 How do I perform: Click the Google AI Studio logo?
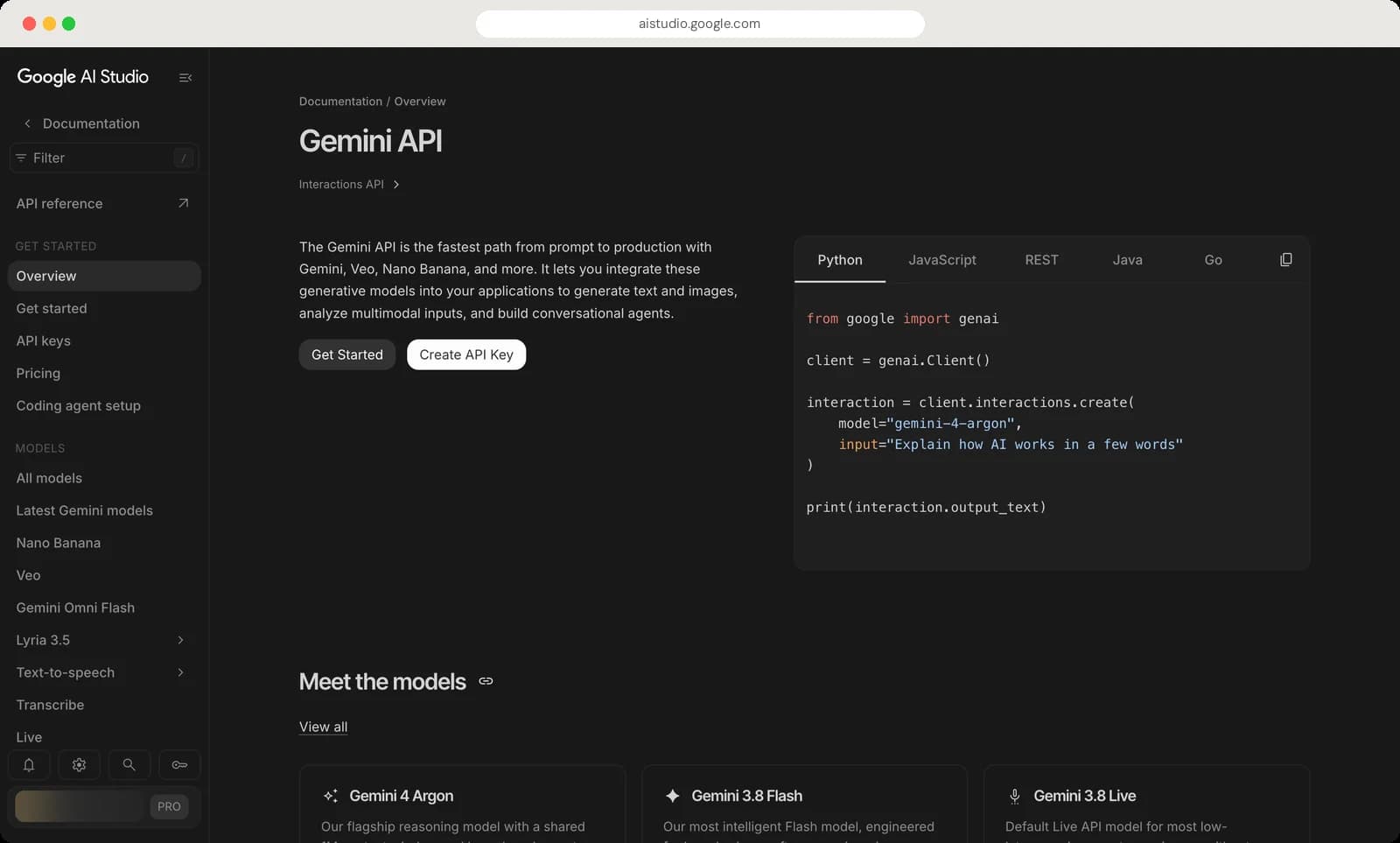[x=83, y=77]
